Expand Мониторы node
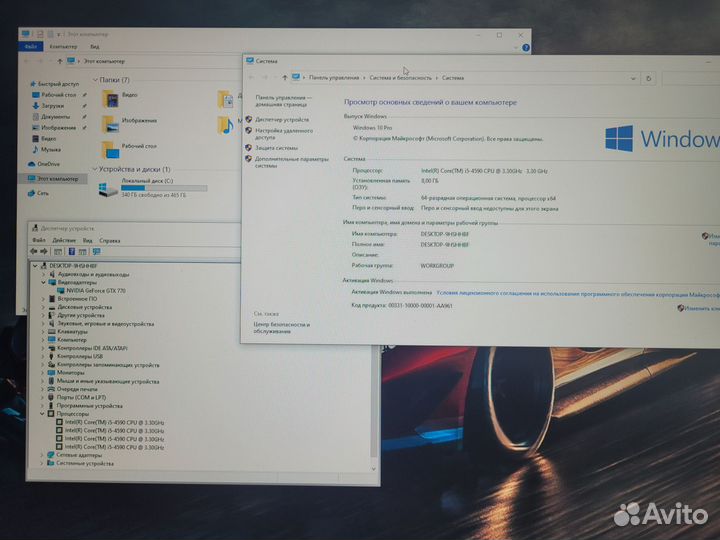This screenshot has height=540, width=720. pyautogui.click(x=44, y=373)
